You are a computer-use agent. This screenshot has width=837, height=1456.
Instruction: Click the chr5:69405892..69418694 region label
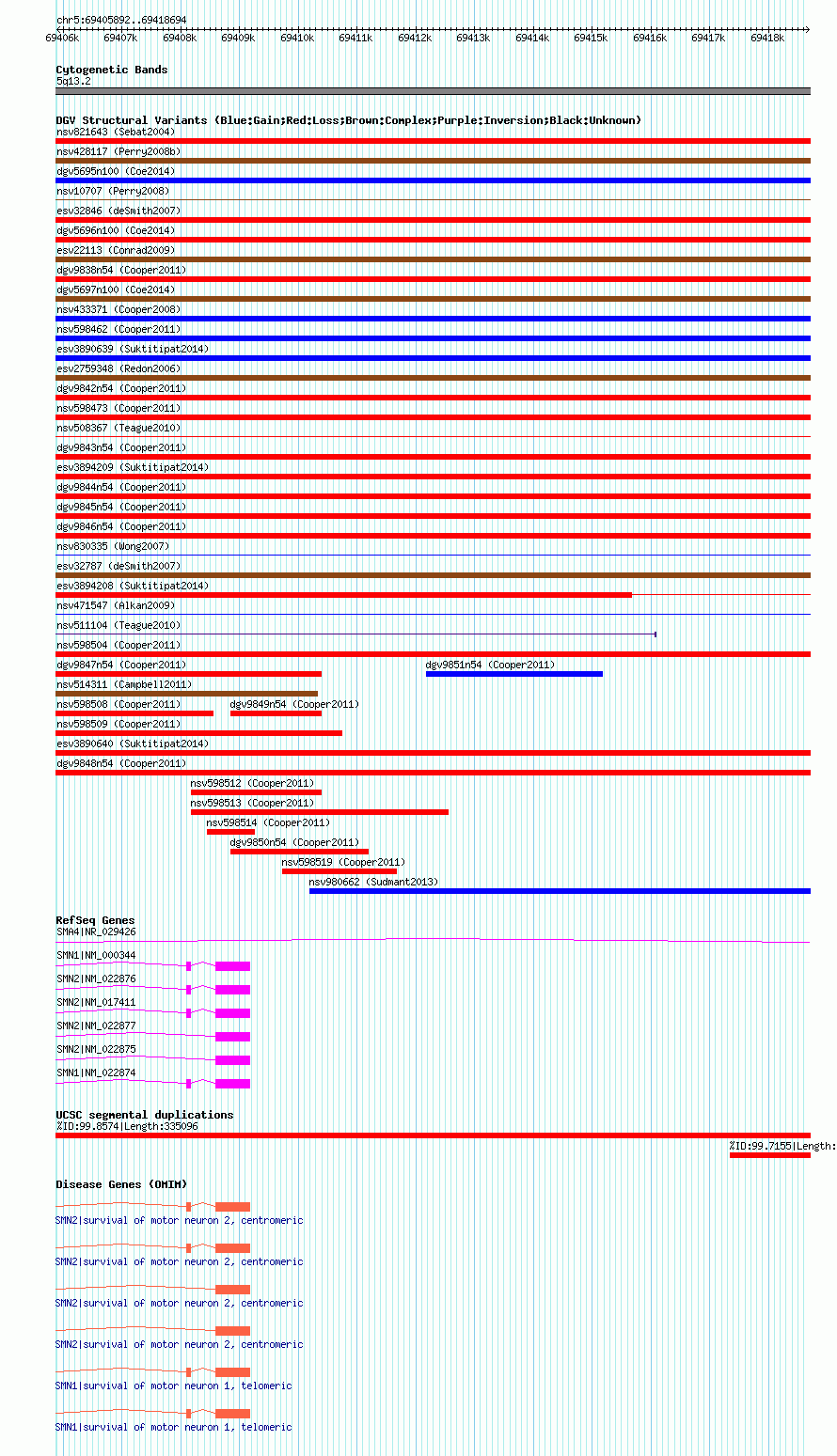121,20
